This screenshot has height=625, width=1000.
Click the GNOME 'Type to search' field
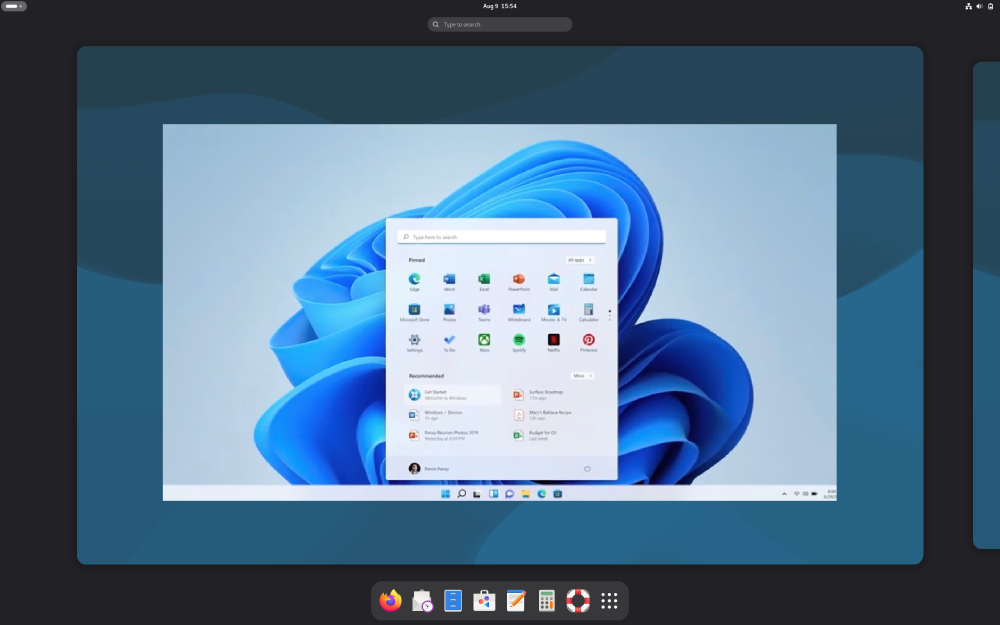coord(500,24)
